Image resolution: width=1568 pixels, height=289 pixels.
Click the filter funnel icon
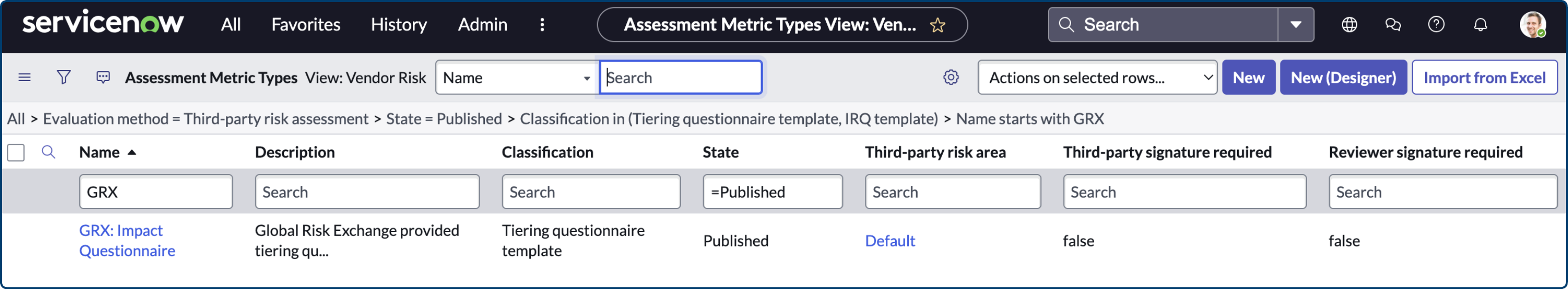click(x=63, y=77)
